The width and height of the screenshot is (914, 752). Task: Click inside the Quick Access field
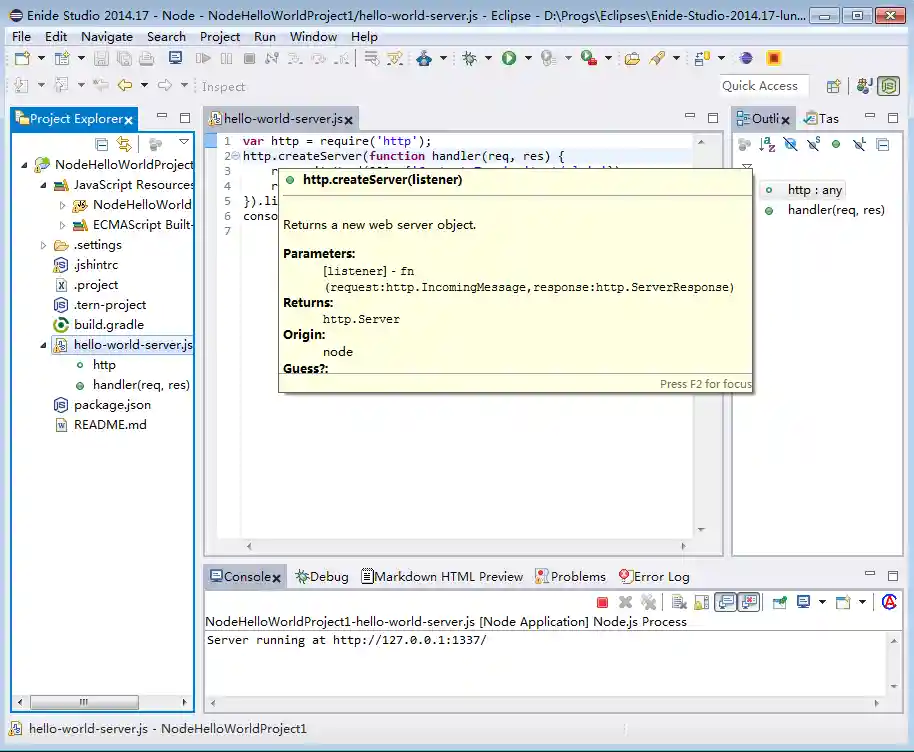tap(762, 86)
